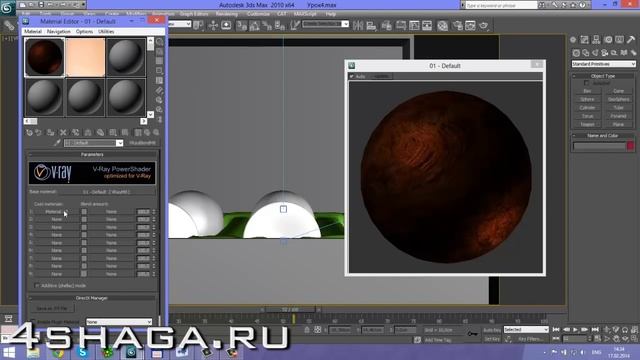This screenshot has height=360, width=640.
Task: Toggle the checkbox for coat material row 3
Action: pyautogui.click(x=84, y=227)
